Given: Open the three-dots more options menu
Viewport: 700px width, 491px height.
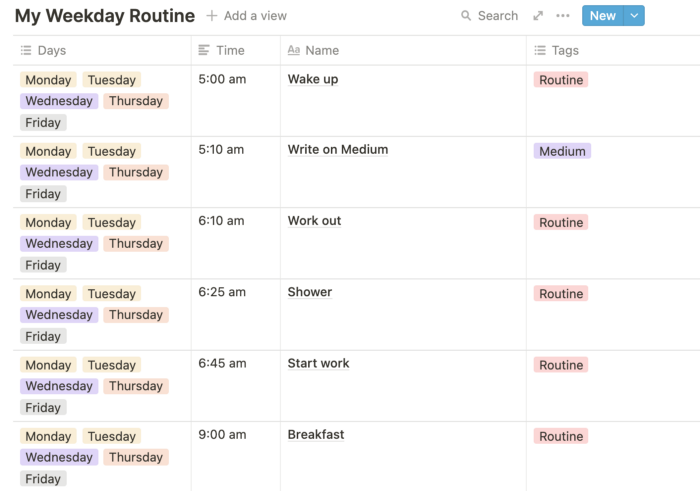Looking at the screenshot, I should click(x=562, y=16).
